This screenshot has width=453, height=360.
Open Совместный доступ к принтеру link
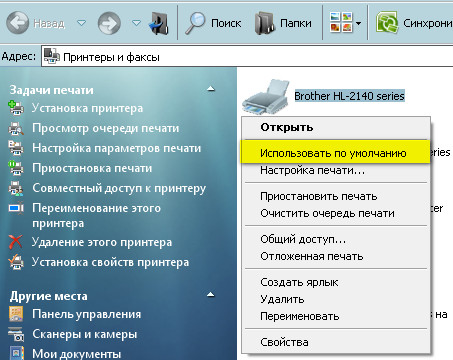pyautogui.click(x=119, y=188)
